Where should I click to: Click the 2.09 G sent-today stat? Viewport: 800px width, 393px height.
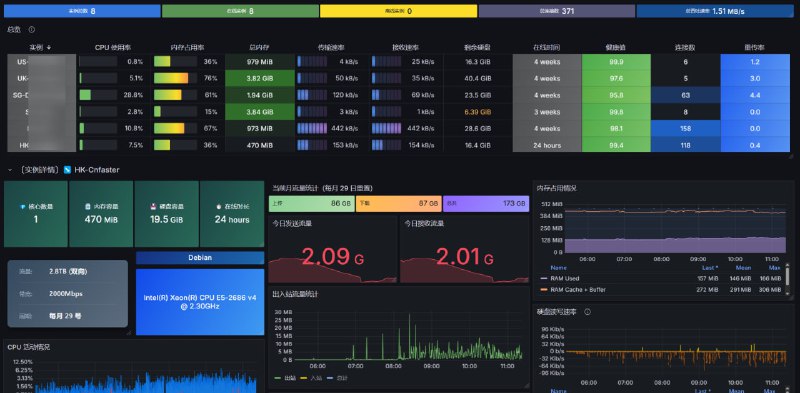click(x=333, y=257)
